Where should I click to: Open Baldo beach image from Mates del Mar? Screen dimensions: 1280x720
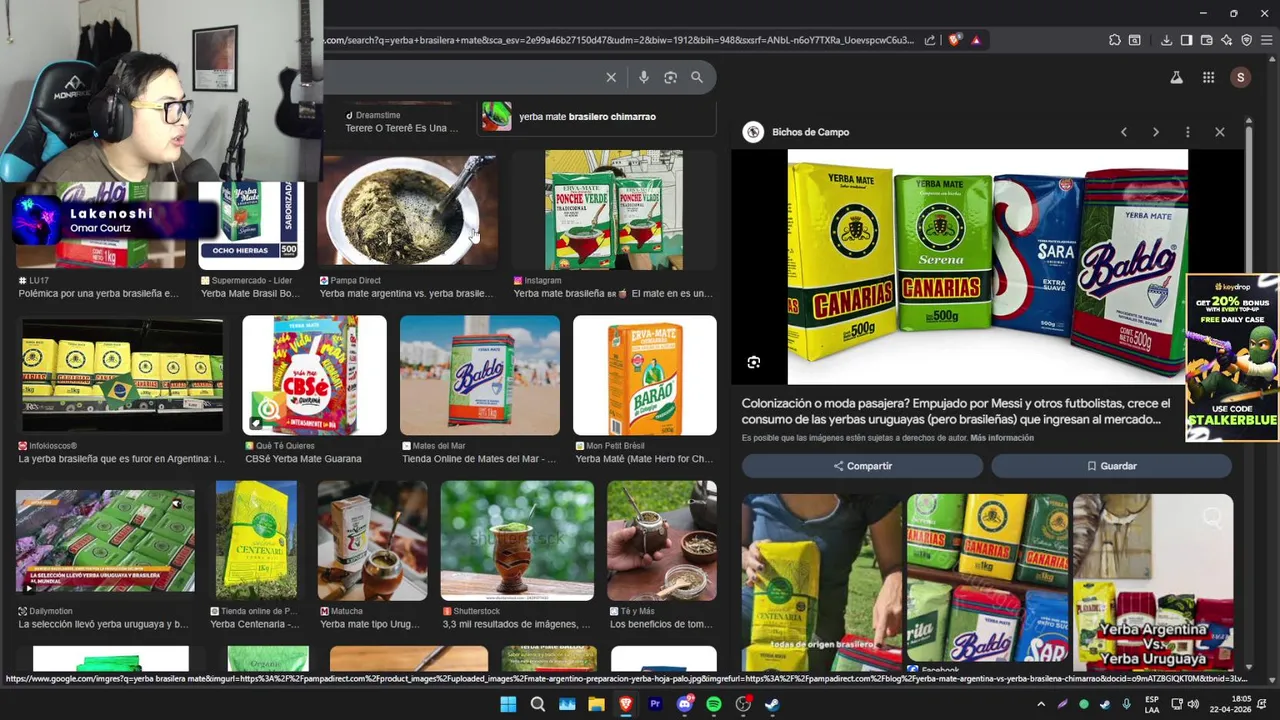tap(480, 375)
